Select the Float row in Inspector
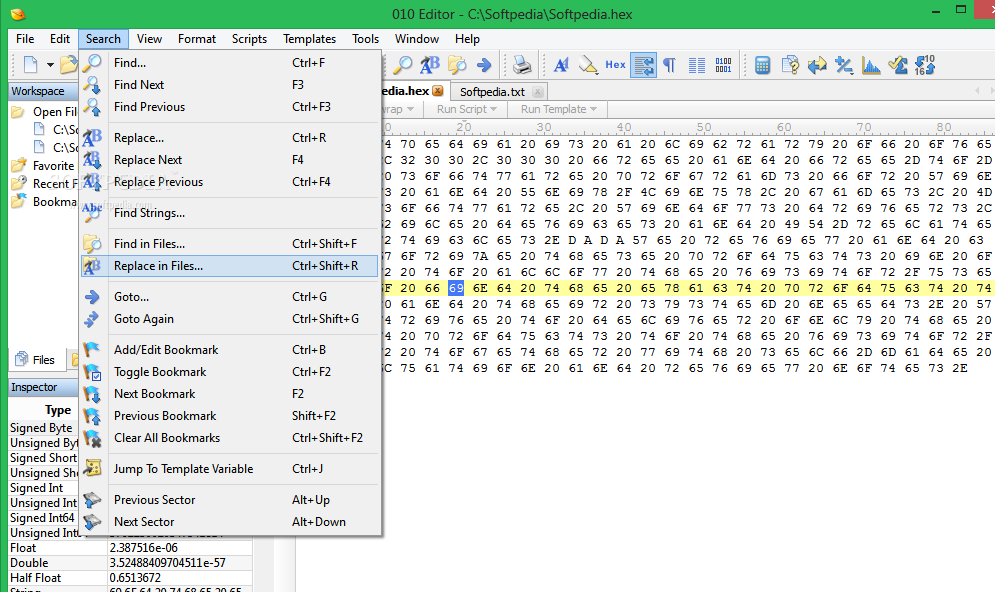Screen dimensions: 995x592 pyautogui.click(x=131, y=548)
